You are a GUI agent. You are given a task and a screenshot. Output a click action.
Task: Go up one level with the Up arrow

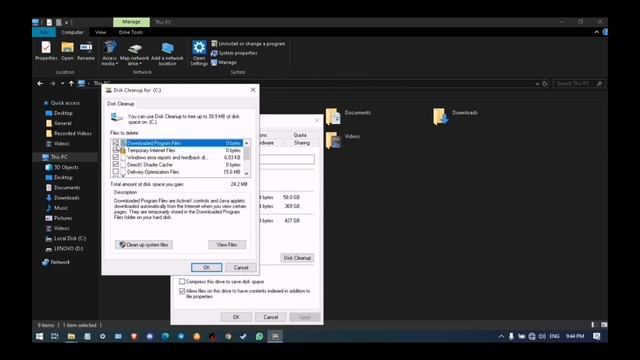(71, 83)
